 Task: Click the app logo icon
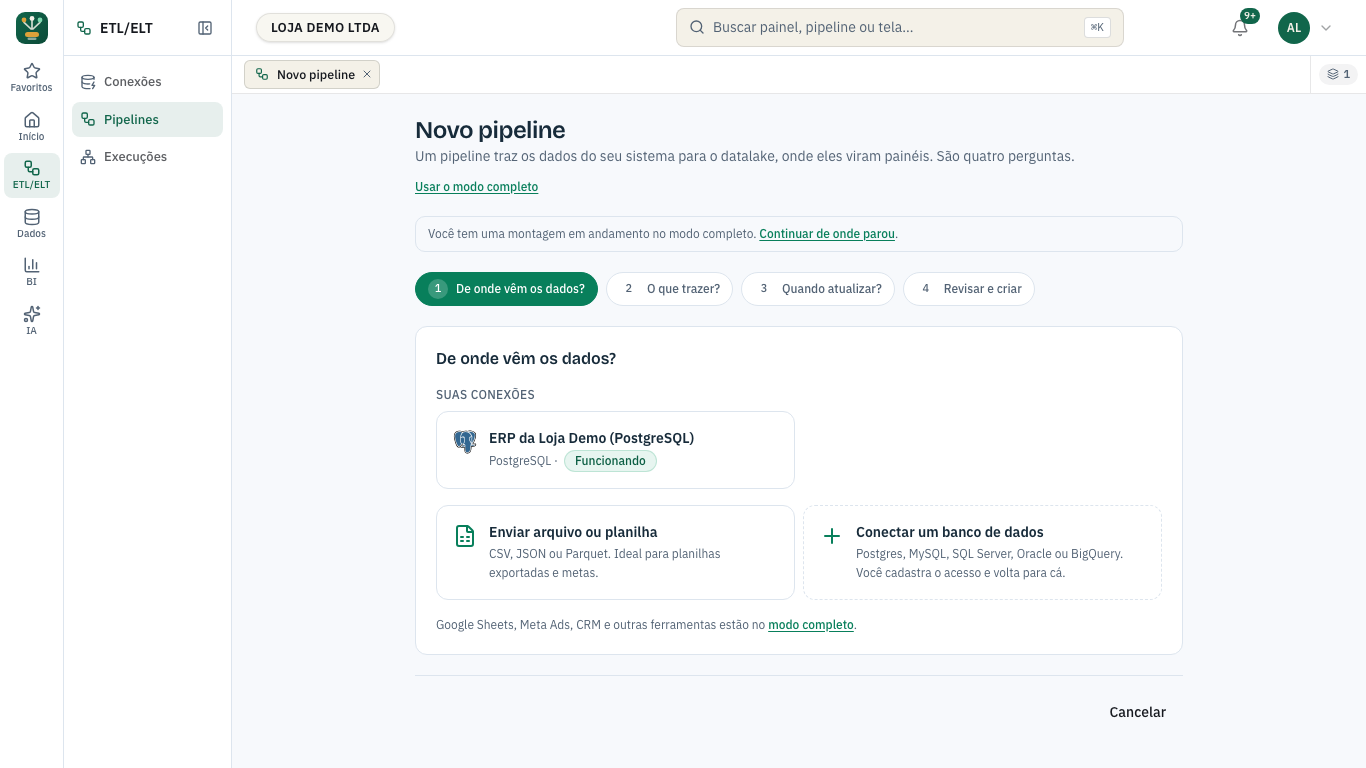[x=32, y=28]
